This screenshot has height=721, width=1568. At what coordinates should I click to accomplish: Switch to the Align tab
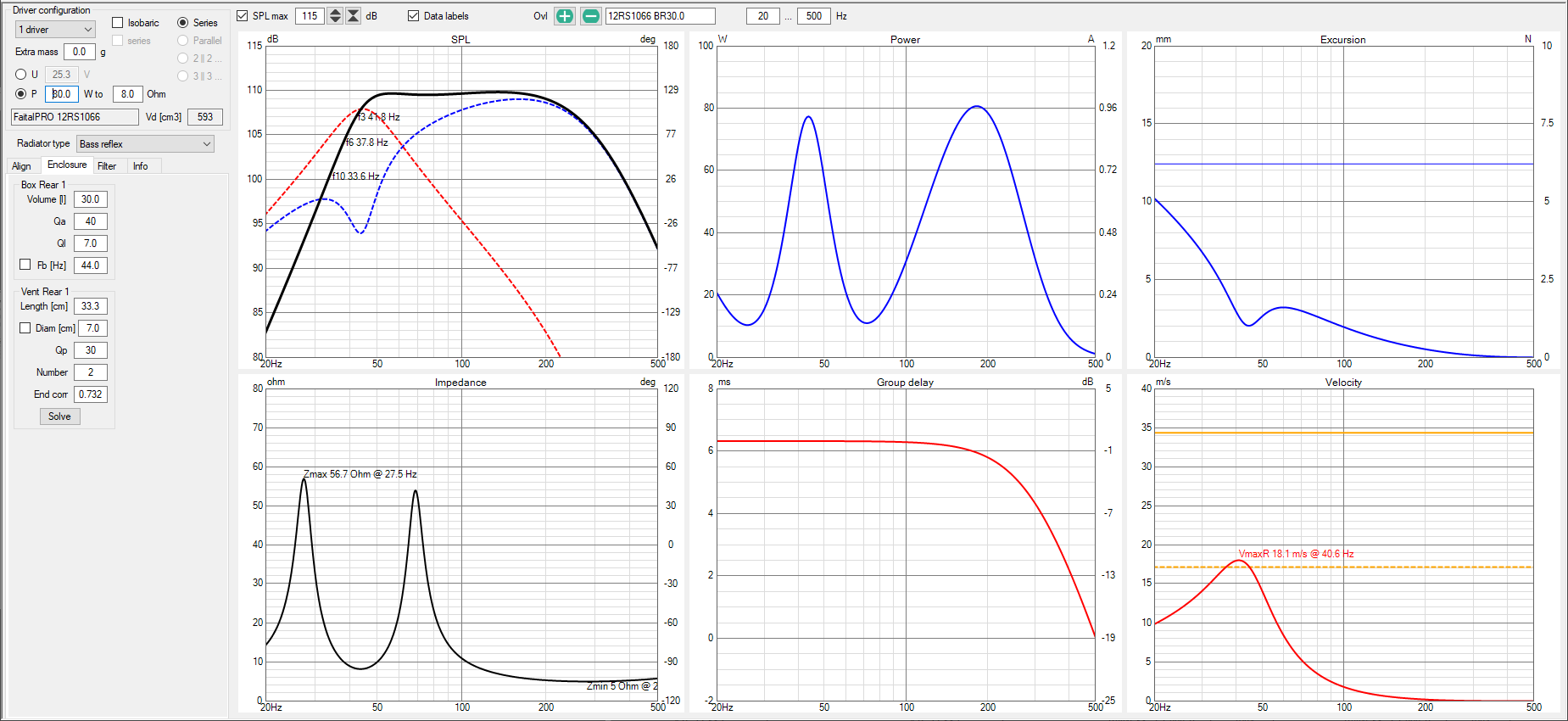22,166
